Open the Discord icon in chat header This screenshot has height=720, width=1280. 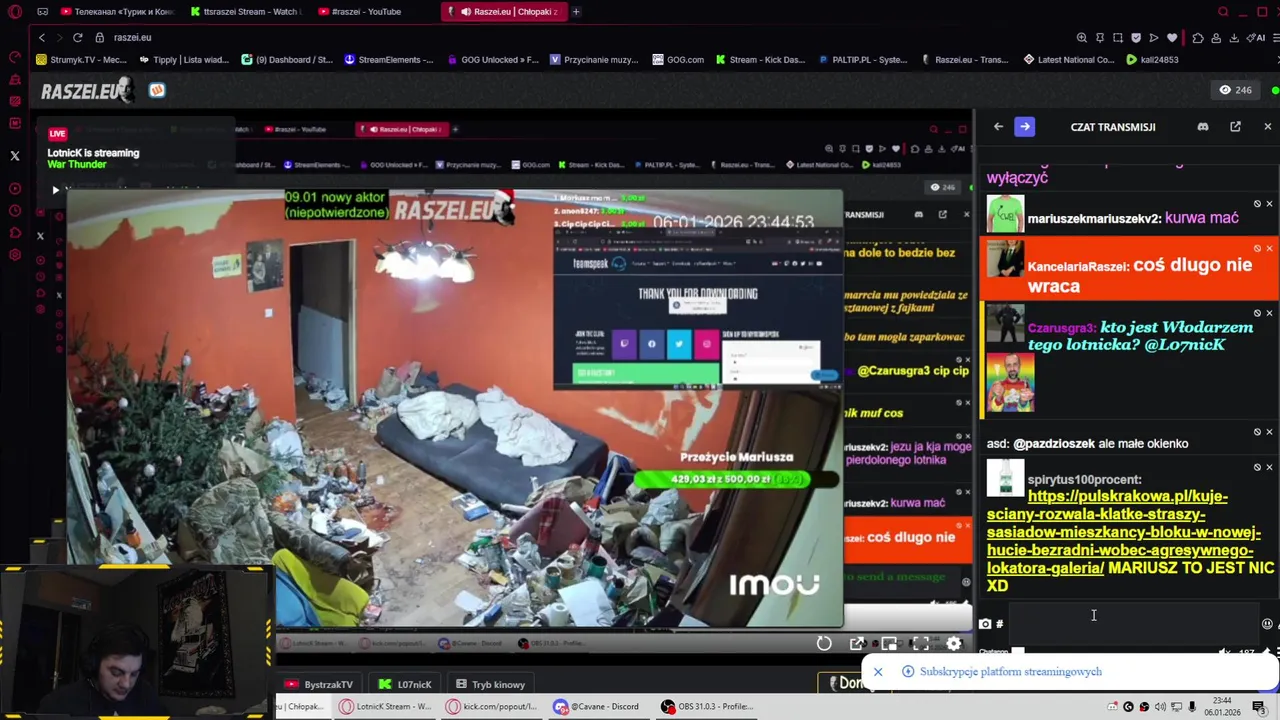tap(1203, 127)
